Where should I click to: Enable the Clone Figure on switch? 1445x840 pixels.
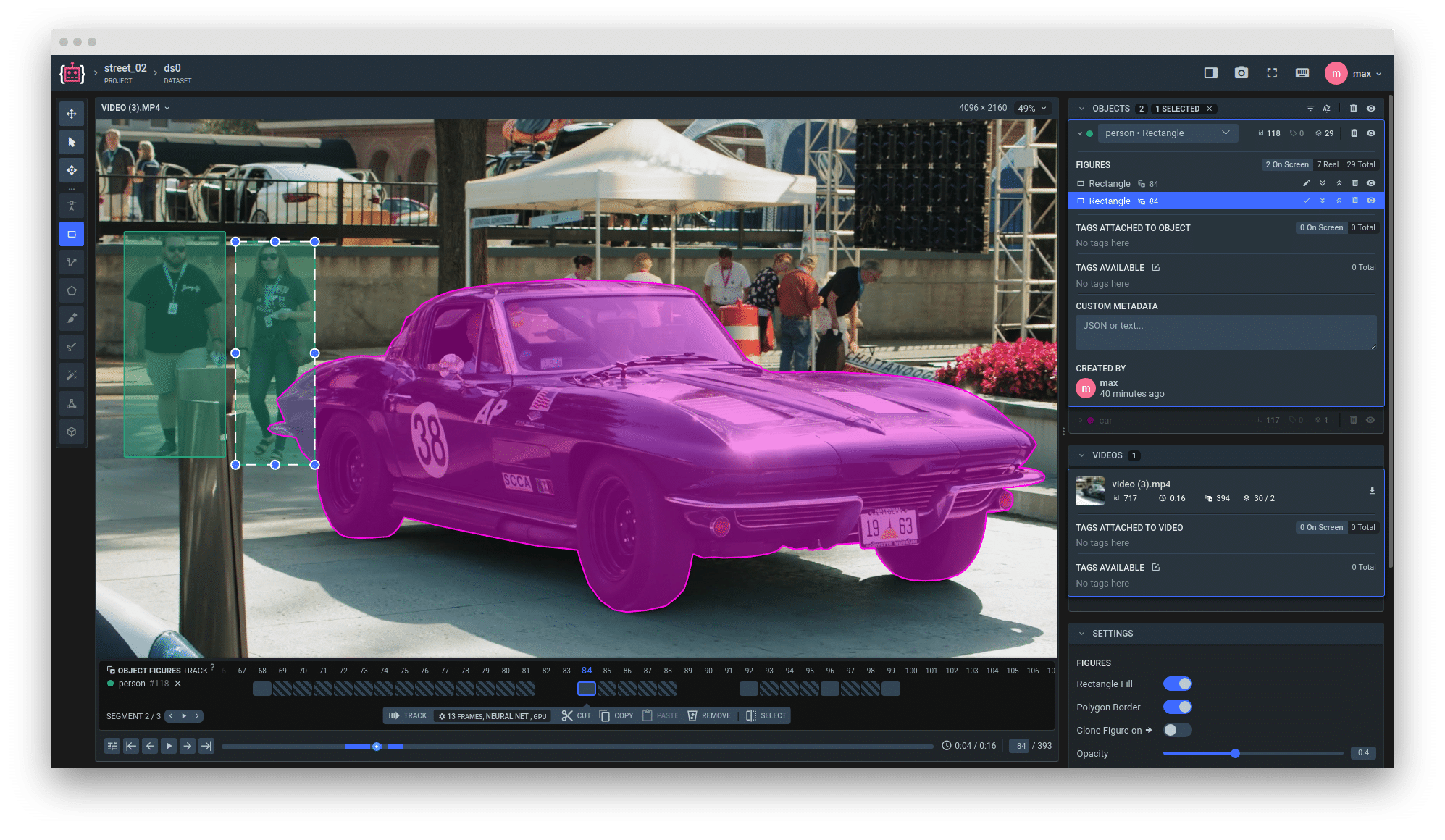pos(1178,730)
